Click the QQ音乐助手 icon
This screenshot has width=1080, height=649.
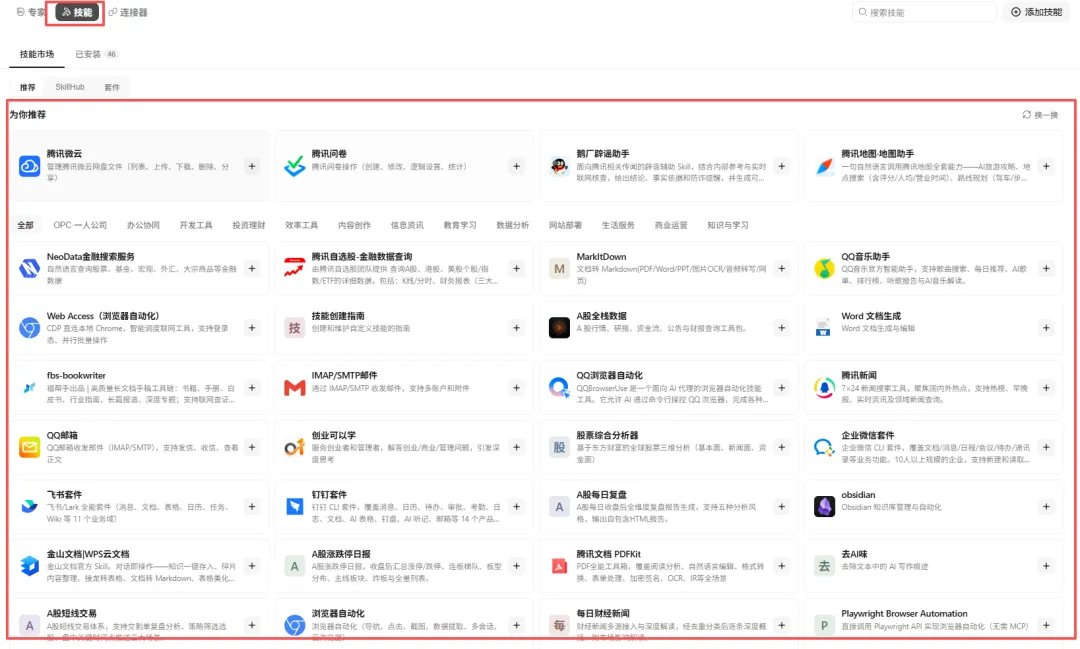point(824,268)
